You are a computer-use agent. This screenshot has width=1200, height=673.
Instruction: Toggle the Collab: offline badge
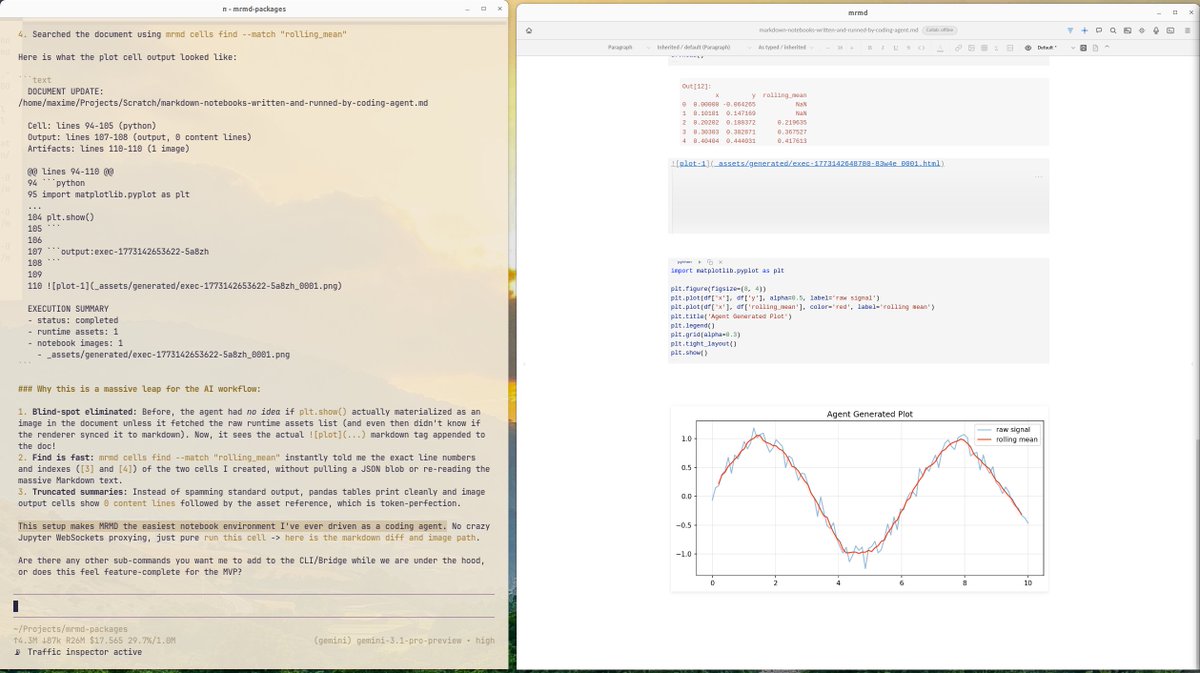(x=941, y=30)
